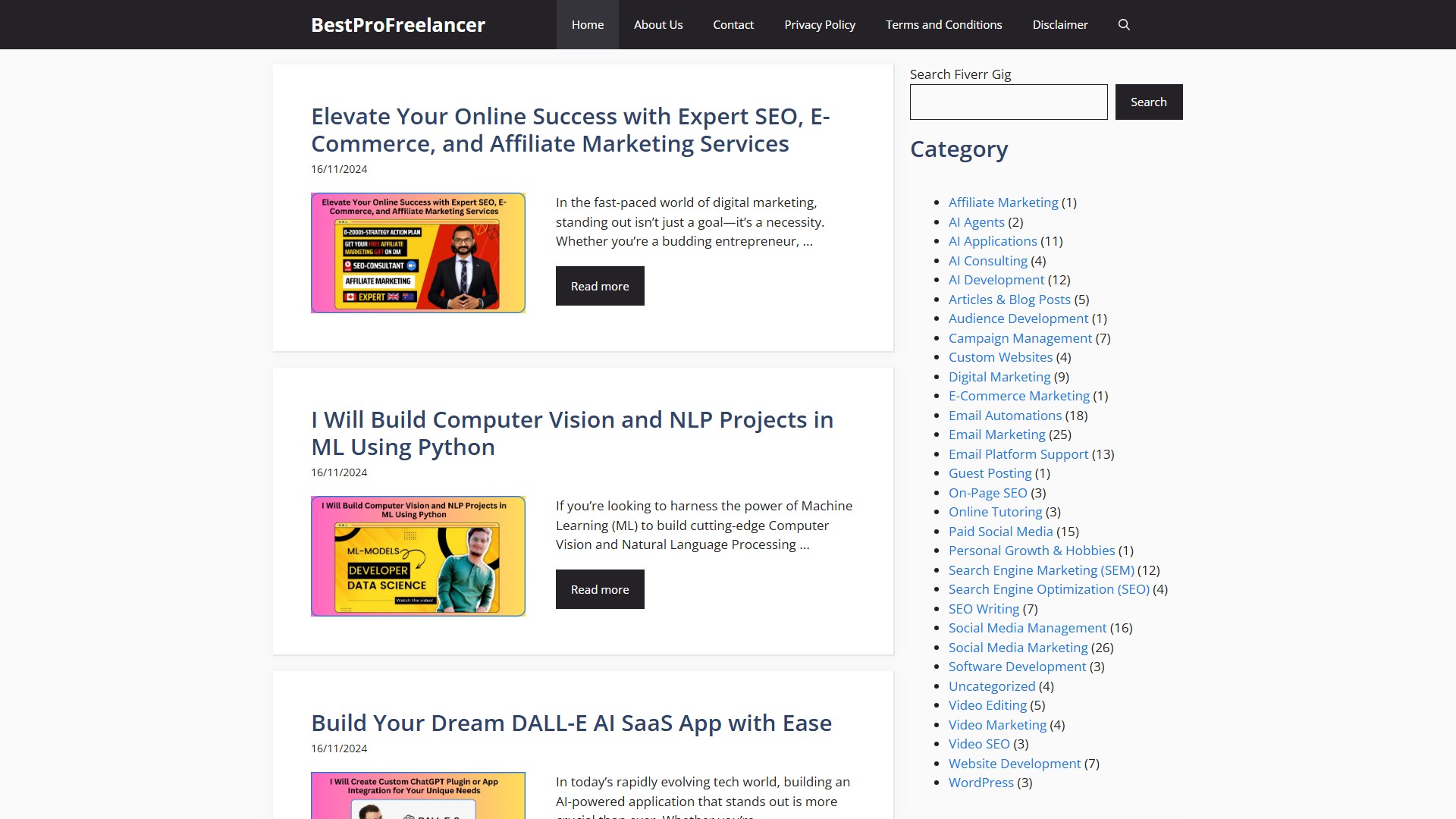This screenshot has width=1456, height=819.
Task: Click the Category sidebar heading
Action: coord(959,149)
